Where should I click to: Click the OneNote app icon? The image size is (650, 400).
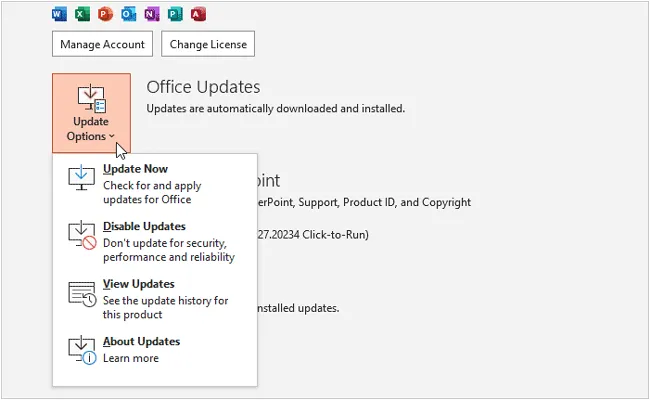(x=151, y=15)
